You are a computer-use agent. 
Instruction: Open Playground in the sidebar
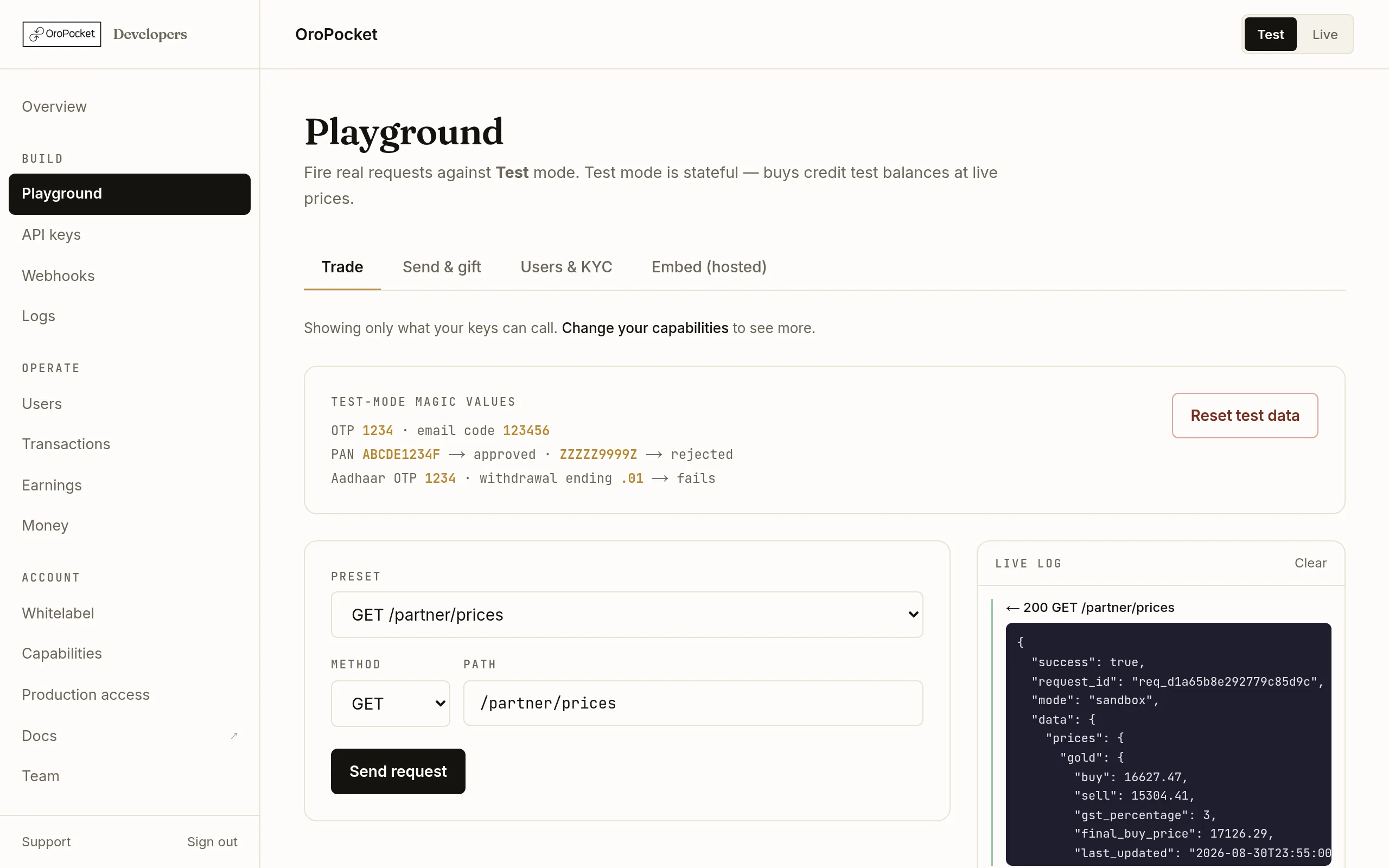tap(130, 194)
